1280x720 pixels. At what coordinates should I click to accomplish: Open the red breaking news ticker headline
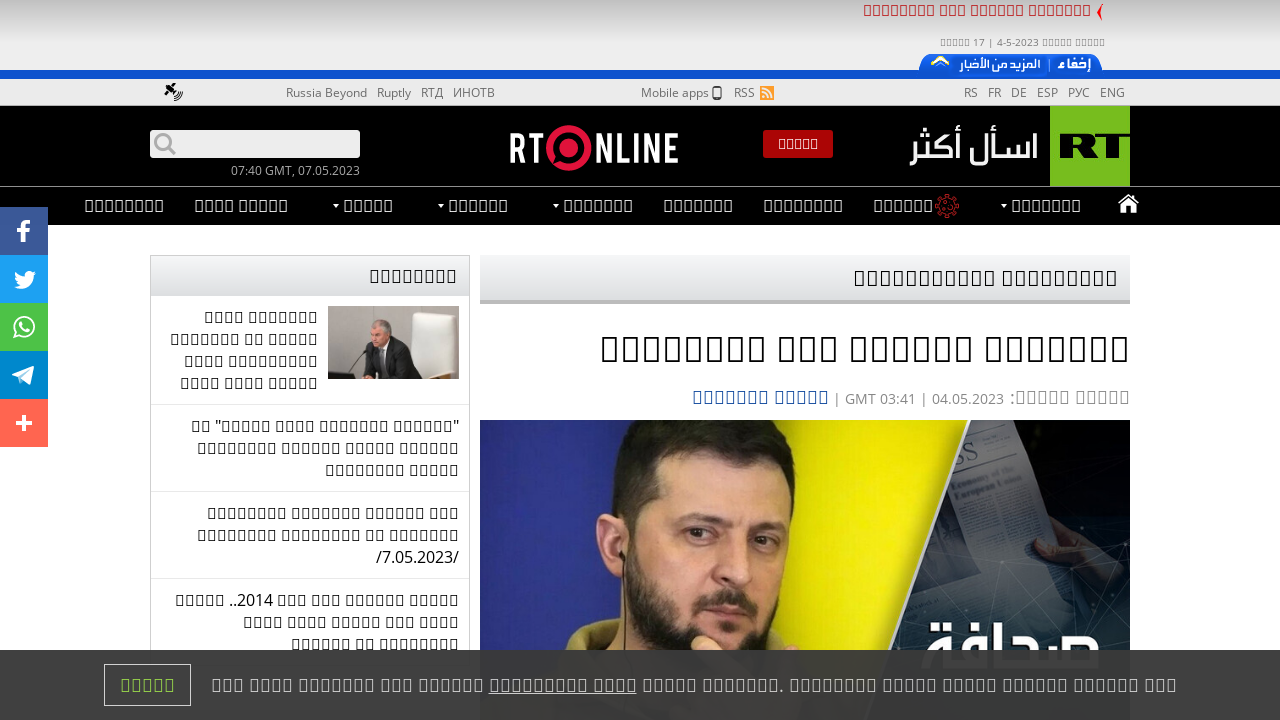(x=977, y=11)
